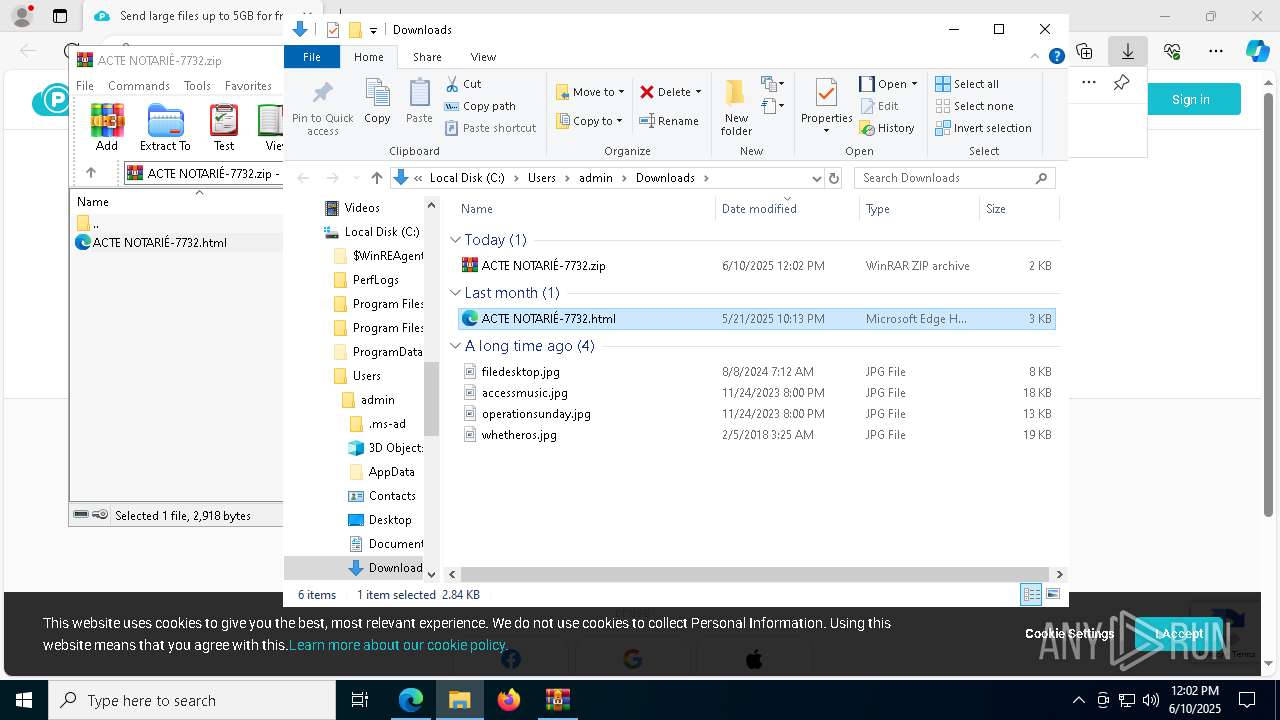
Task: Open Copy to dropdown
Action: click(590, 121)
